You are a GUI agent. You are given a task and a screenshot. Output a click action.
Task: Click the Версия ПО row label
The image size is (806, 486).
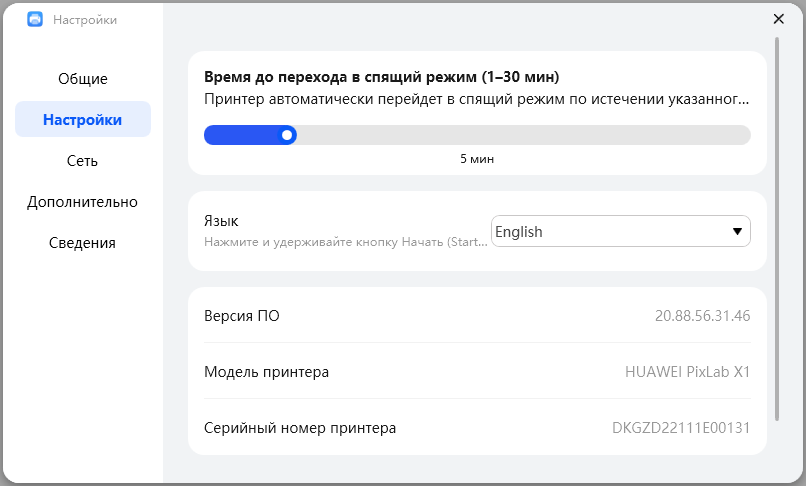coord(242,316)
